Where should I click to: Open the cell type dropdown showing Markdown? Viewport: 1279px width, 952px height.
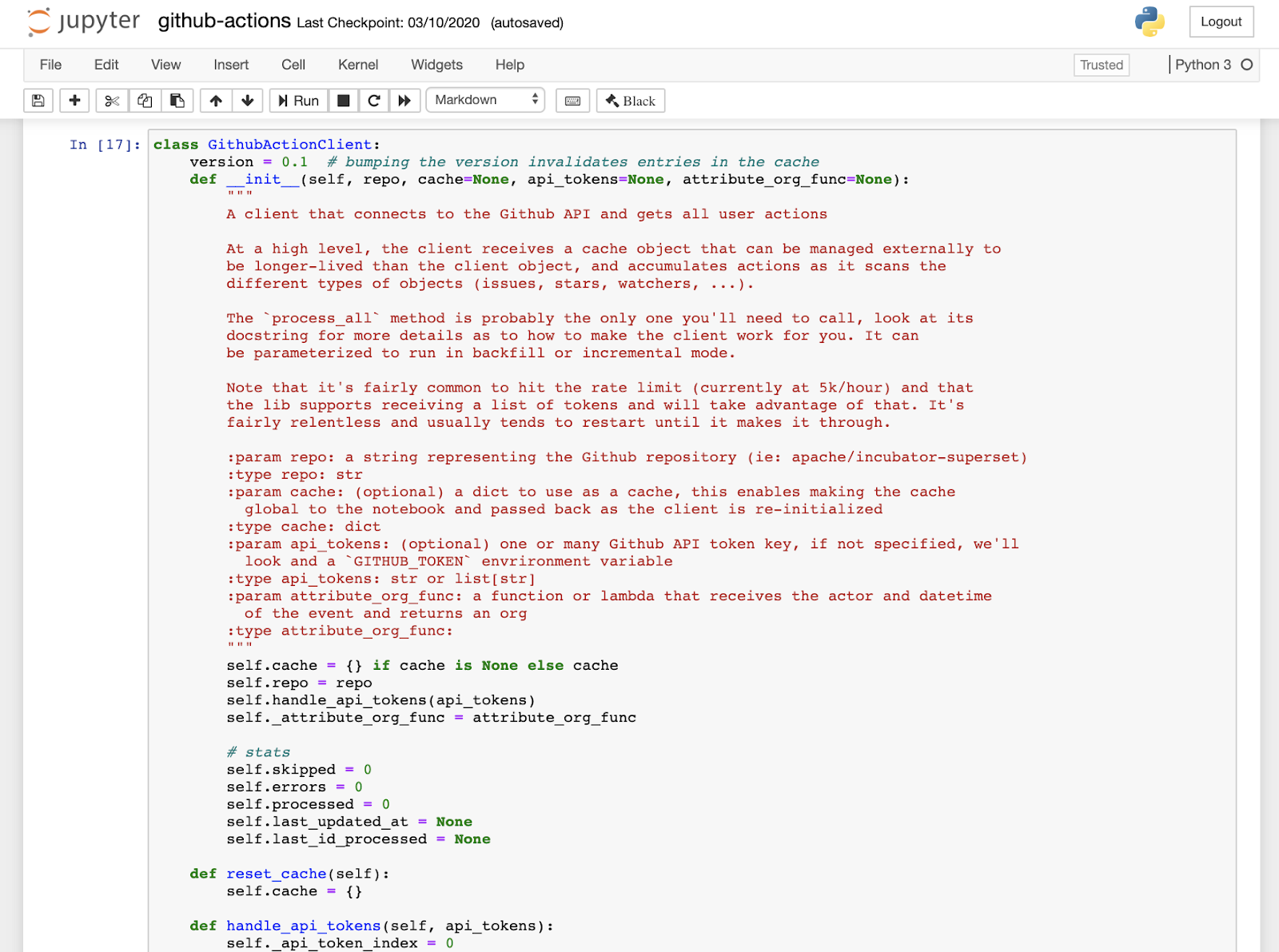pyautogui.click(x=485, y=100)
